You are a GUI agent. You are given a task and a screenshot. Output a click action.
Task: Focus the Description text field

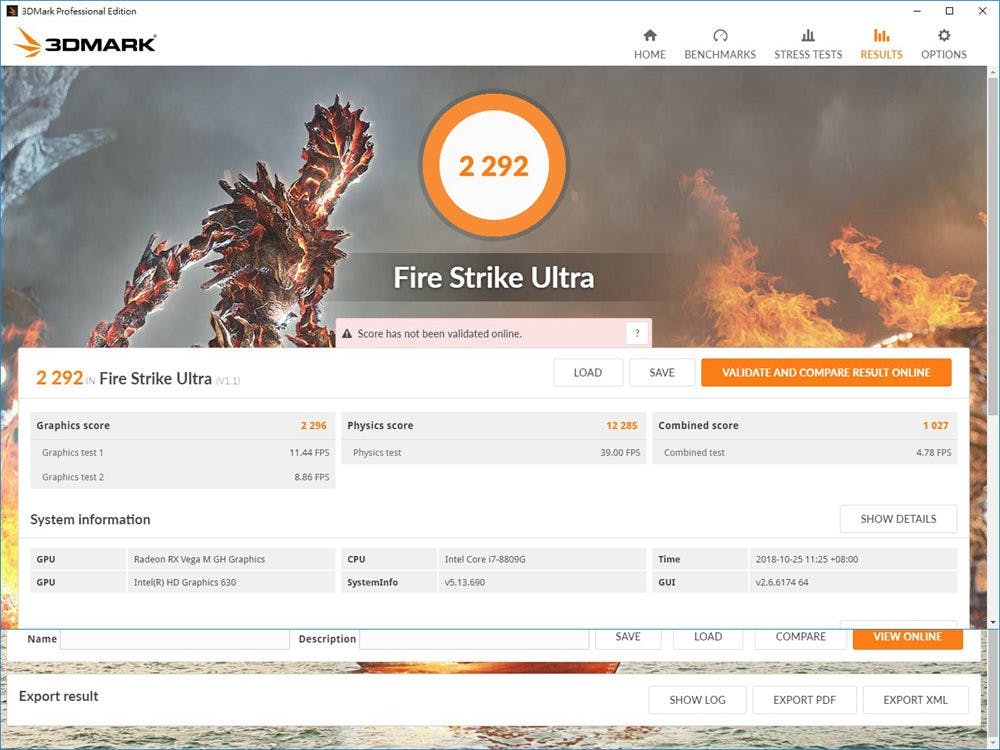pos(472,639)
